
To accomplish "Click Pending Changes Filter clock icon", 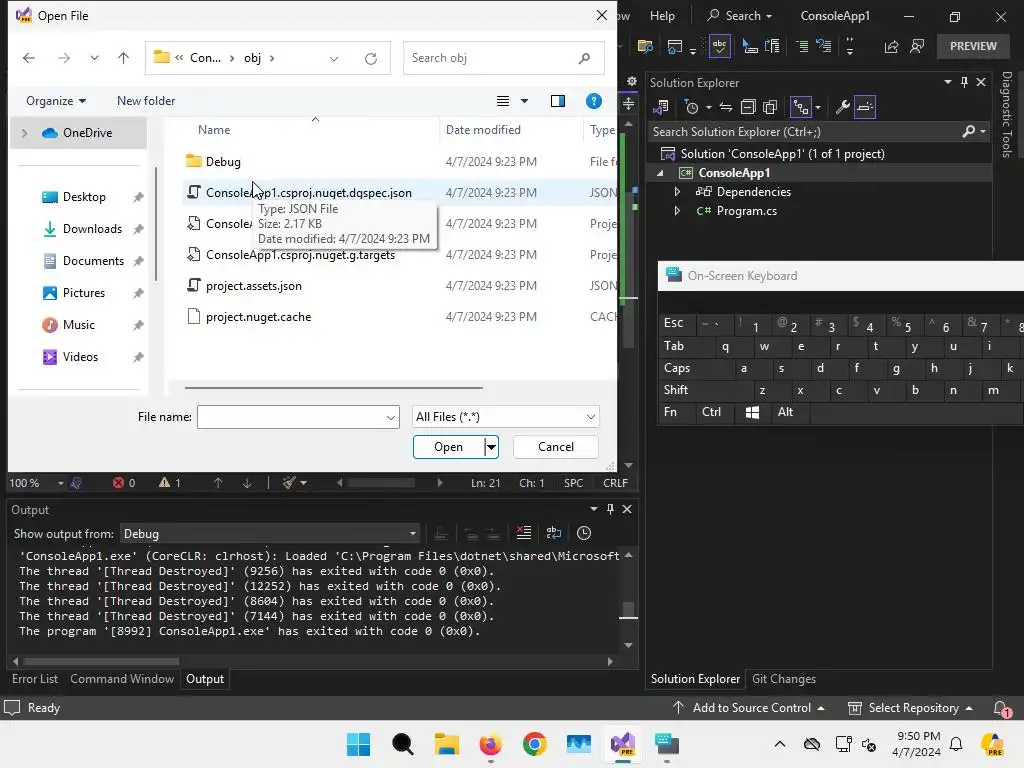I will tap(692, 107).
